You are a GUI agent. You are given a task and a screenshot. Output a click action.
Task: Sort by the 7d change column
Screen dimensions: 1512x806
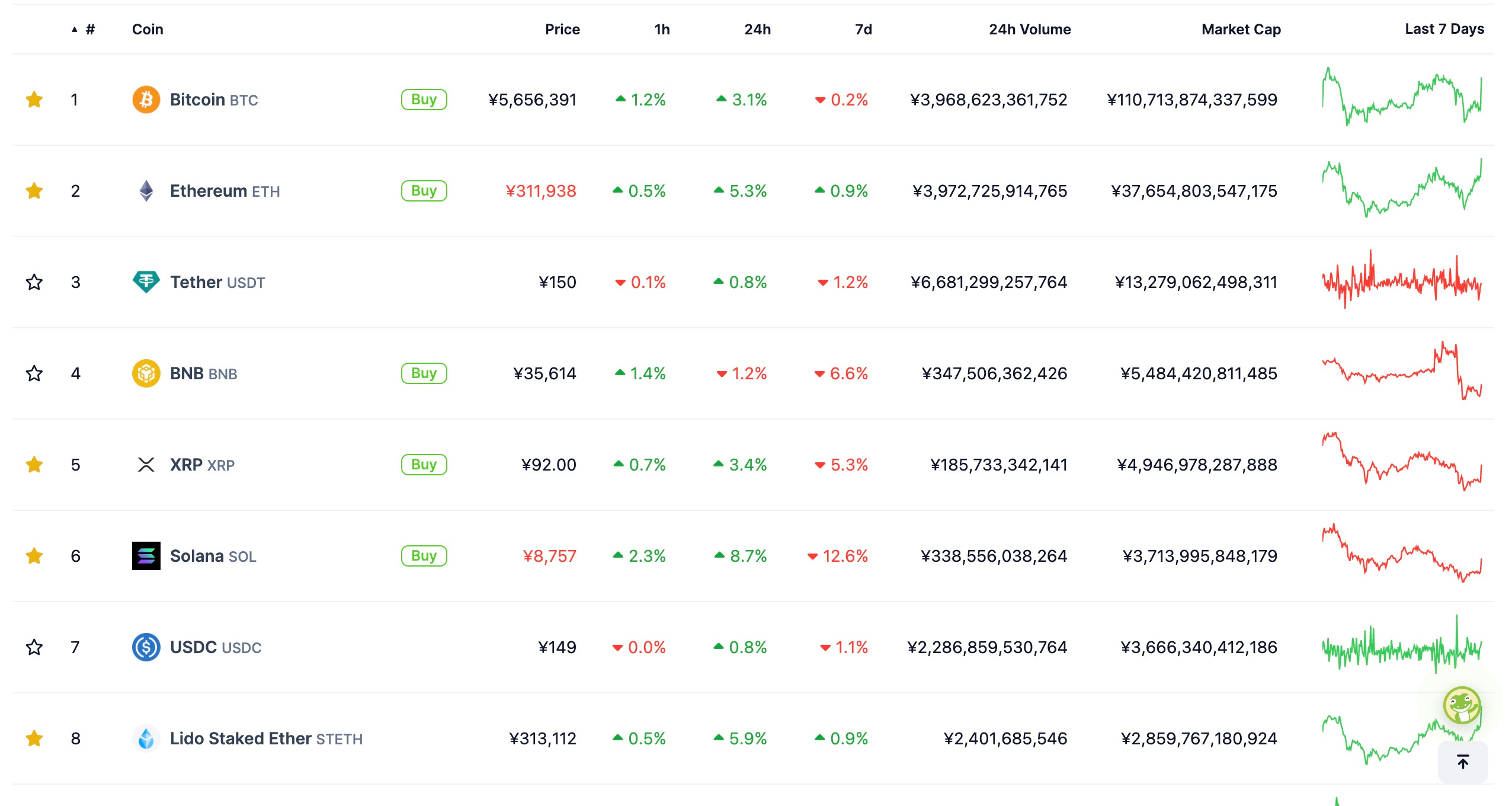863,29
